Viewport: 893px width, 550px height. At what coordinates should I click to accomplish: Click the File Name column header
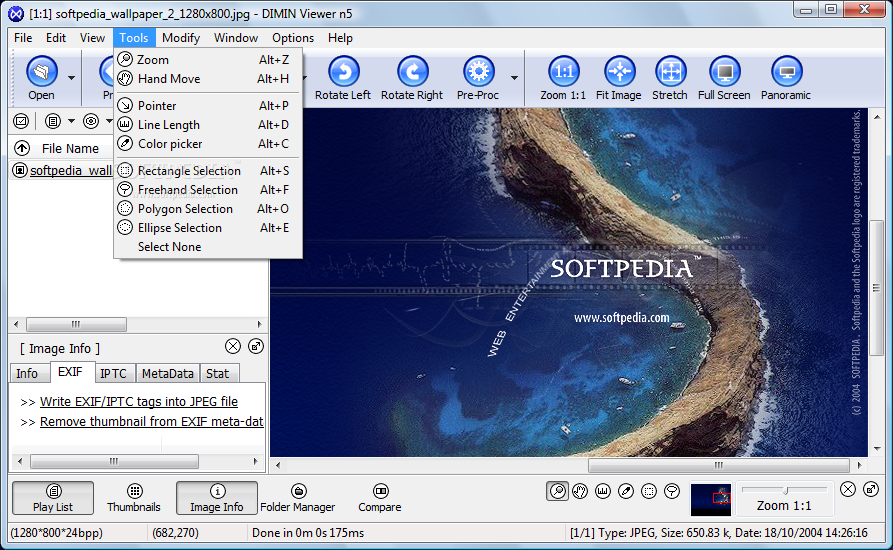tap(70, 149)
